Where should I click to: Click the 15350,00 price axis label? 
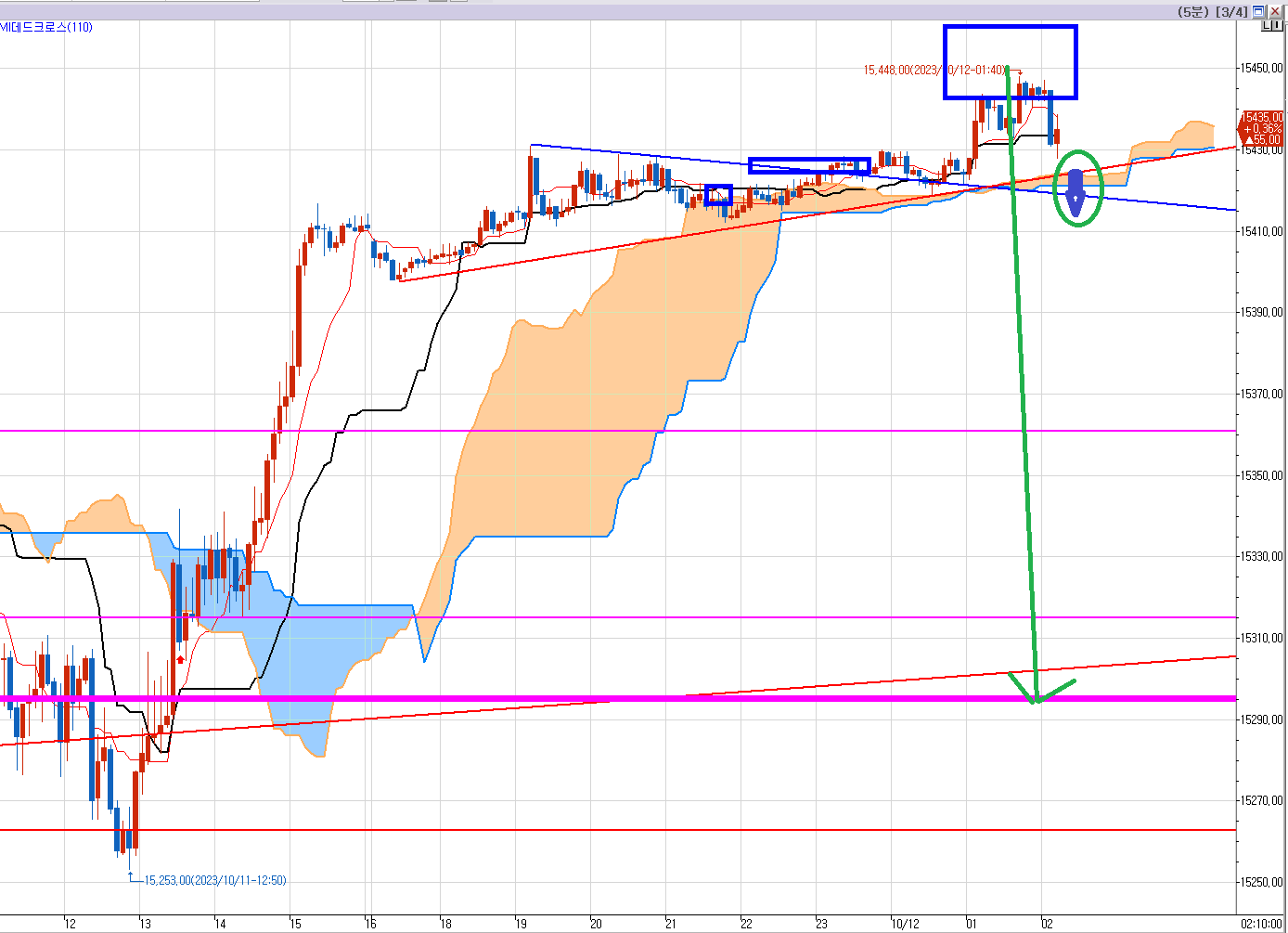(x=1262, y=475)
